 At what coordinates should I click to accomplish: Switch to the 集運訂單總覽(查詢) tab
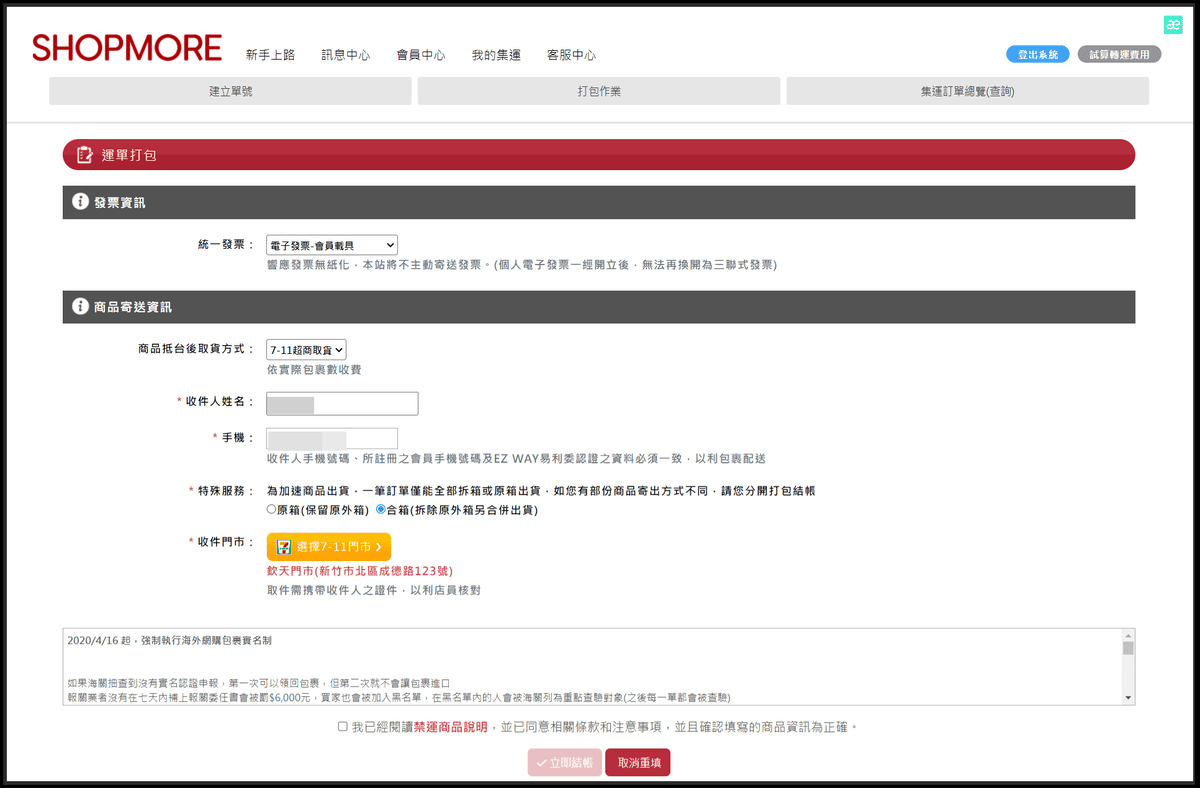tap(967, 90)
